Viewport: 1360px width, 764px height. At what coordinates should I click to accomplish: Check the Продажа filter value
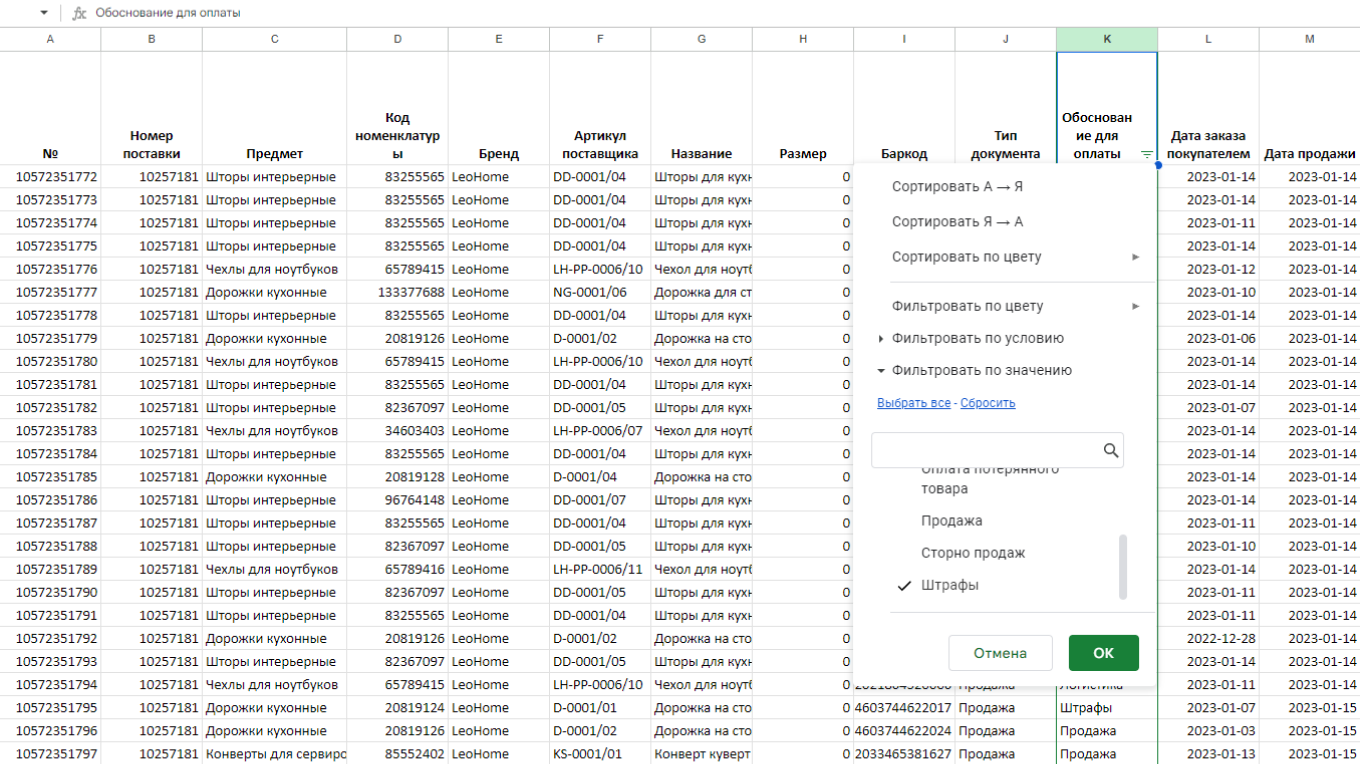point(951,521)
